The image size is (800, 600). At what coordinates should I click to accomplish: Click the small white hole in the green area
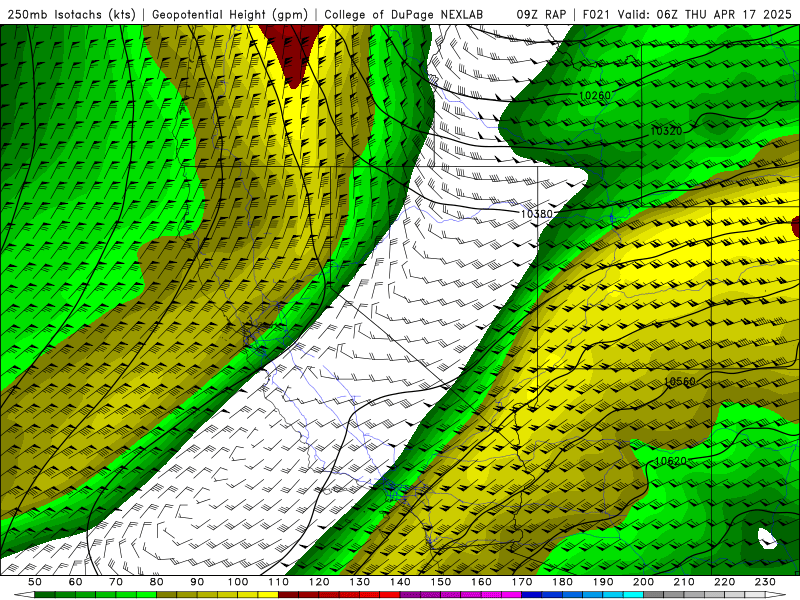[x=767, y=539]
